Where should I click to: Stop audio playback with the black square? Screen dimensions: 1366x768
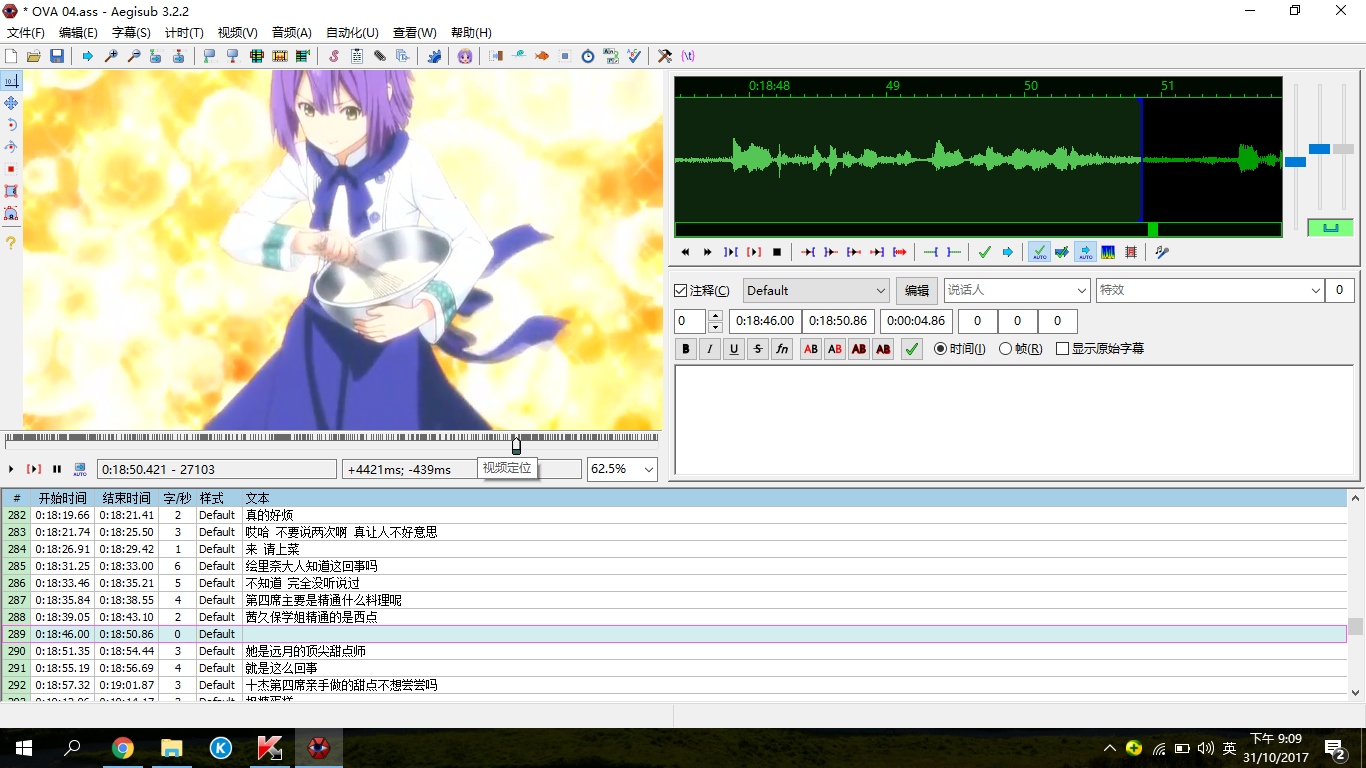tap(777, 252)
